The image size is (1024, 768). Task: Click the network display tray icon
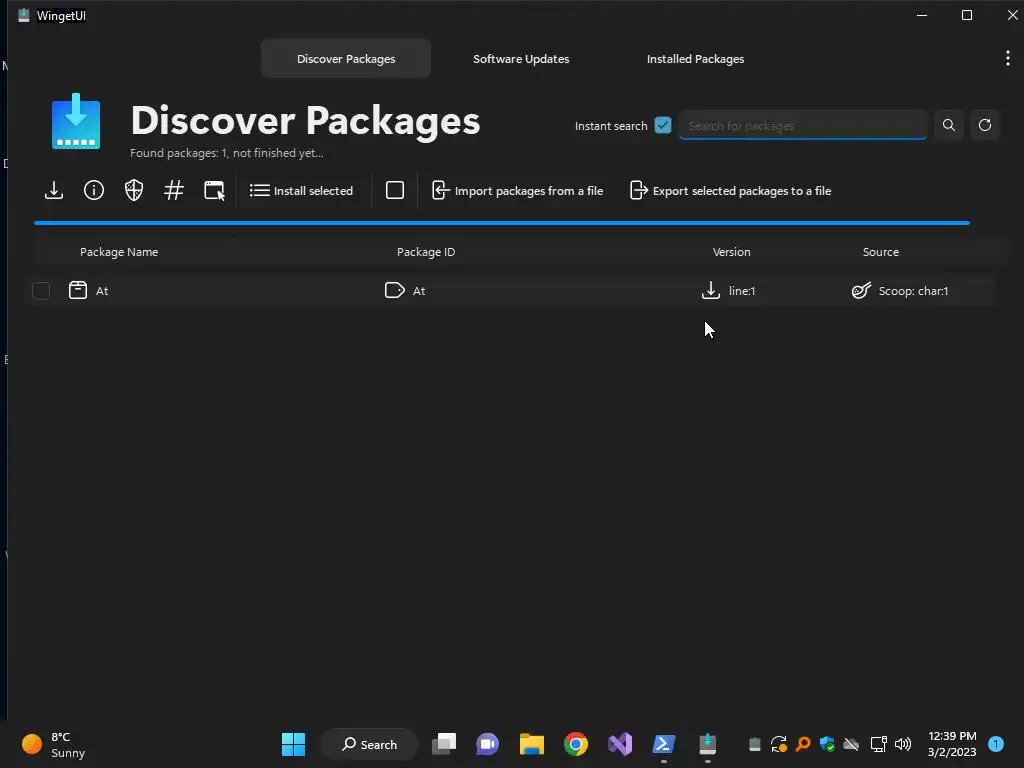pos(878,744)
